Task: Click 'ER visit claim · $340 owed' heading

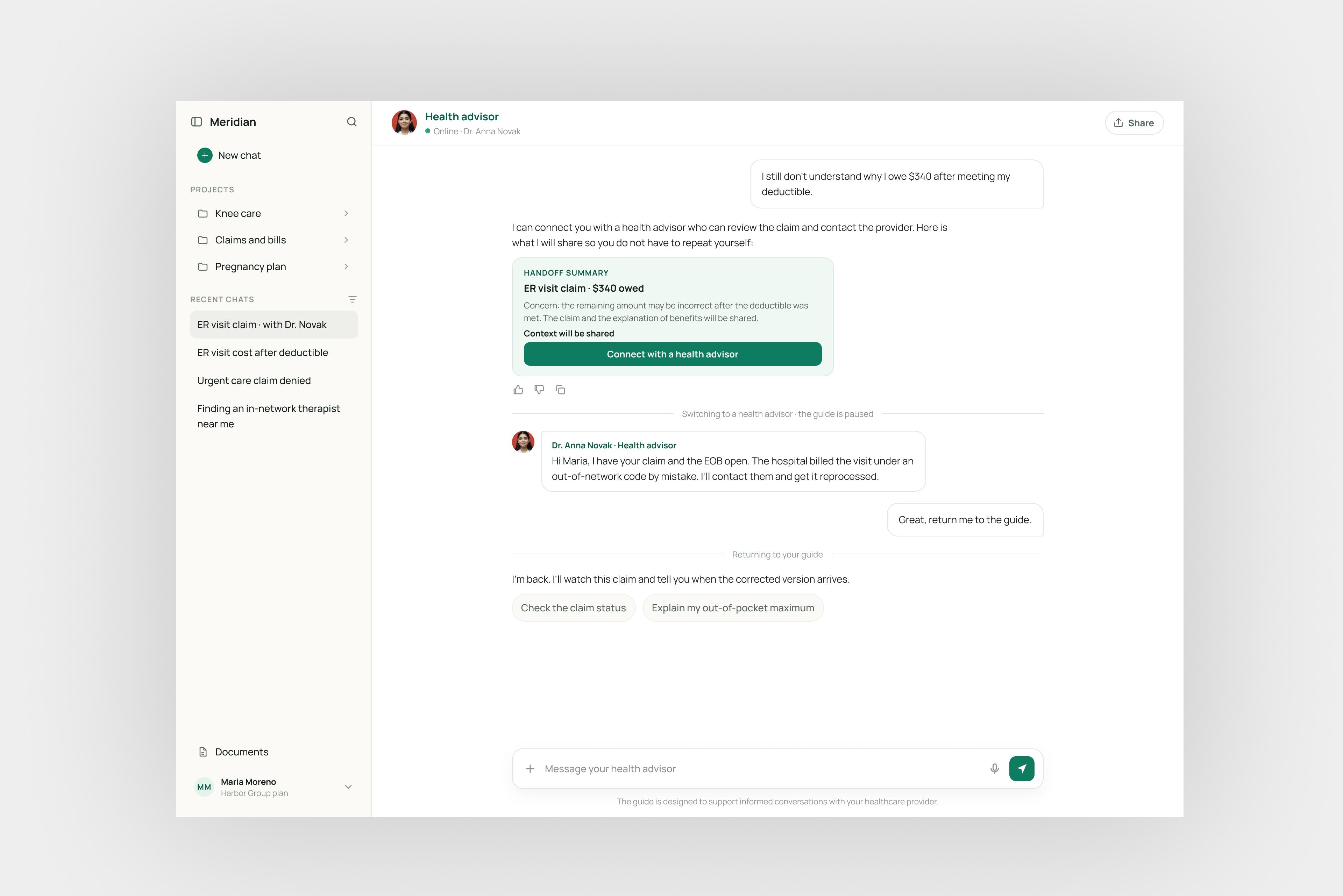Action: 583,289
